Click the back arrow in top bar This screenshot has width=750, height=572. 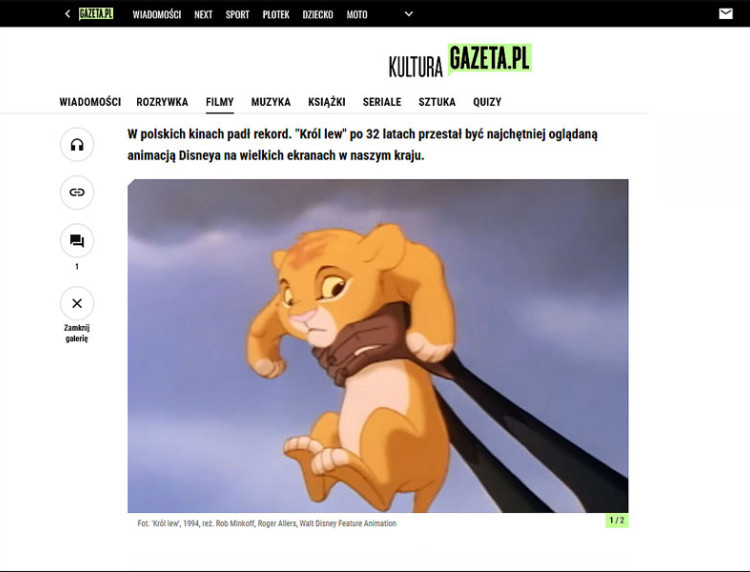click(68, 14)
